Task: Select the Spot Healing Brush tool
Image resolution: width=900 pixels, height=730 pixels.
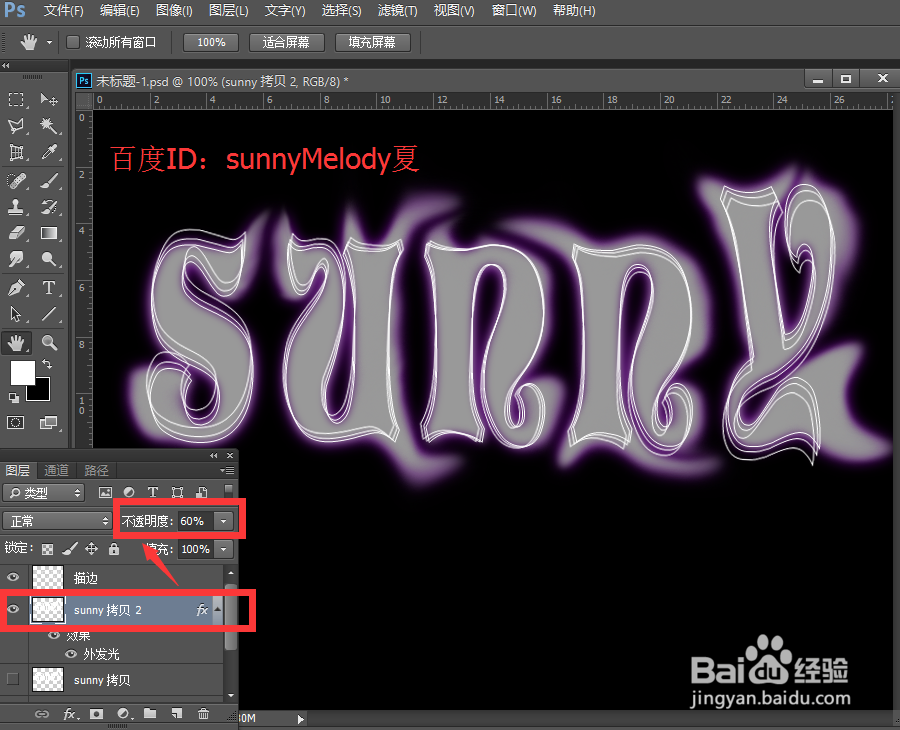Action: 16,181
